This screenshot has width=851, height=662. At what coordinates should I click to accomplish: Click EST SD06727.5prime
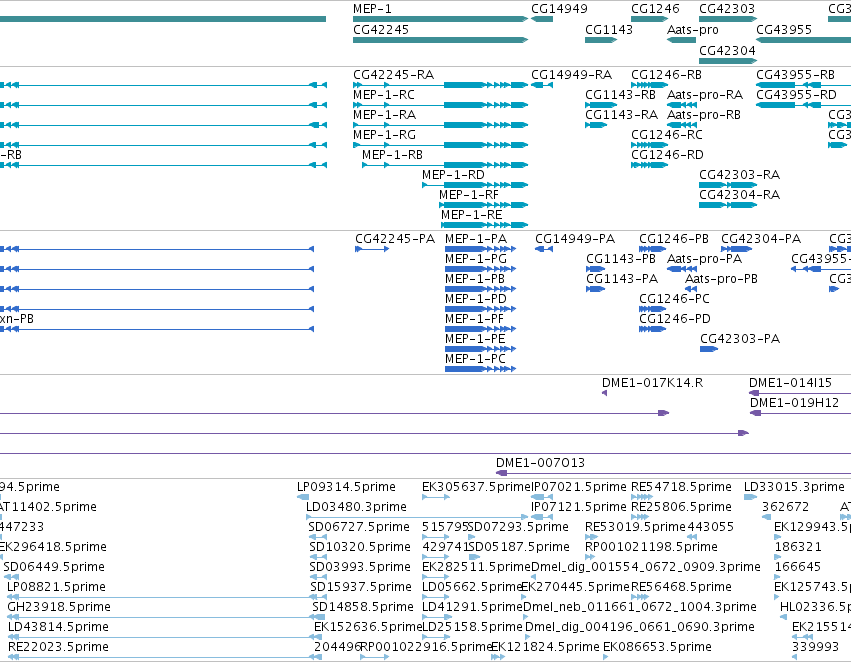coord(317,537)
